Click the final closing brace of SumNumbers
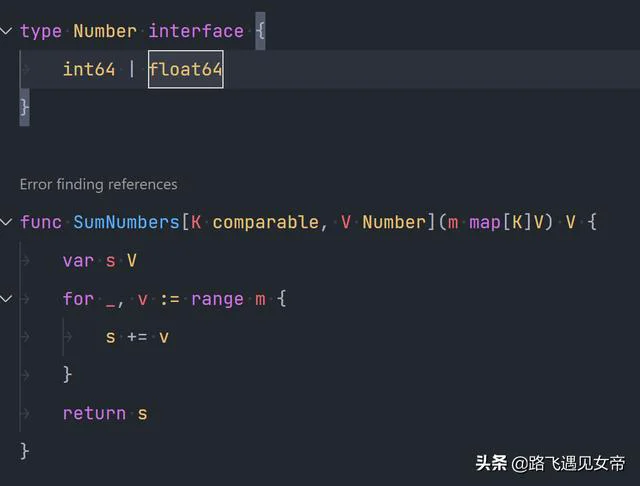Screen dimensions: 640x486 tap(24, 451)
